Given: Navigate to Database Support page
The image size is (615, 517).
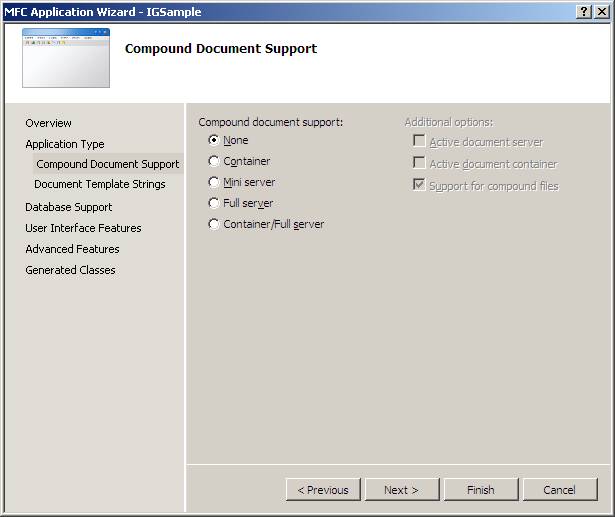Looking at the screenshot, I should [69, 207].
